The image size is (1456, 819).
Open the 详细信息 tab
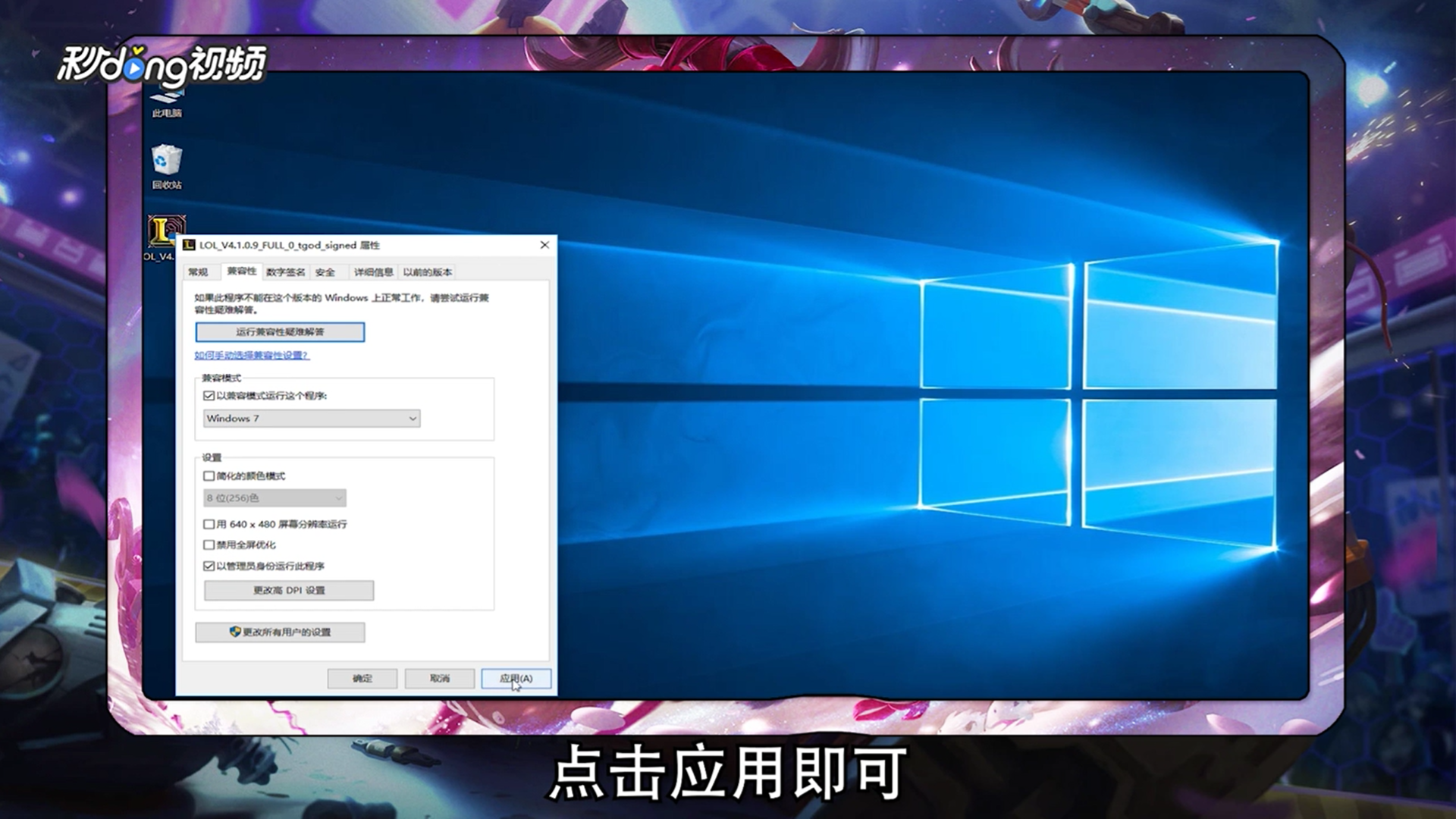pyautogui.click(x=373, y=271)
